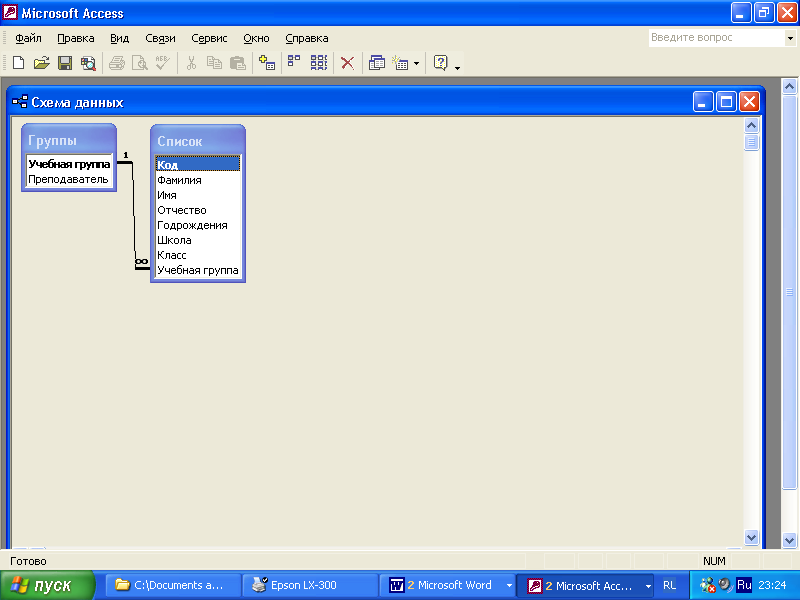This screenshot has height=600, width=800.
Task: Open the Сервис menu
Action: (209, 38)
